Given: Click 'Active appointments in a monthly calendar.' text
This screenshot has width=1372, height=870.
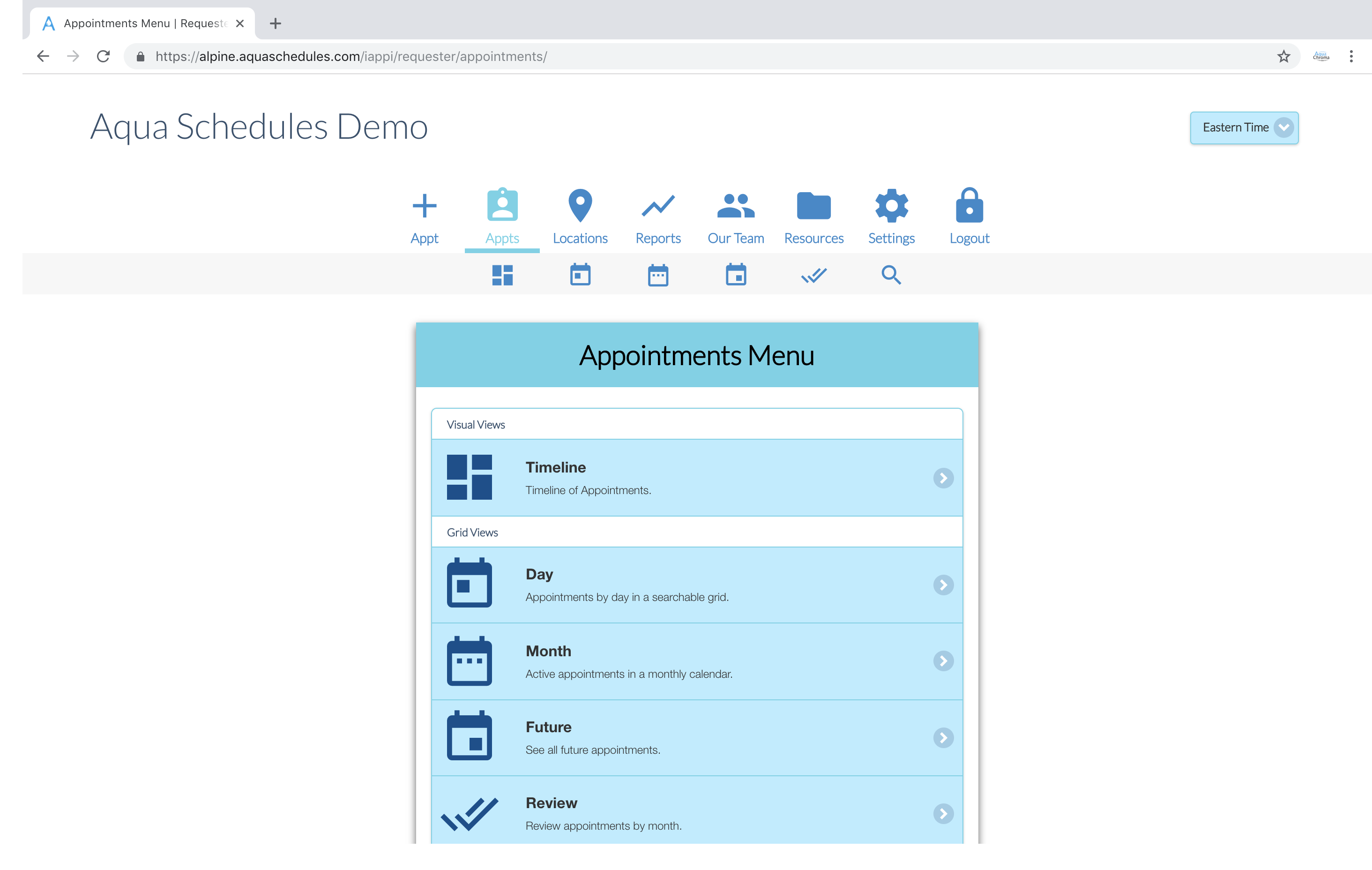Looking at the screenshot, I should click(x=628, y=674).
